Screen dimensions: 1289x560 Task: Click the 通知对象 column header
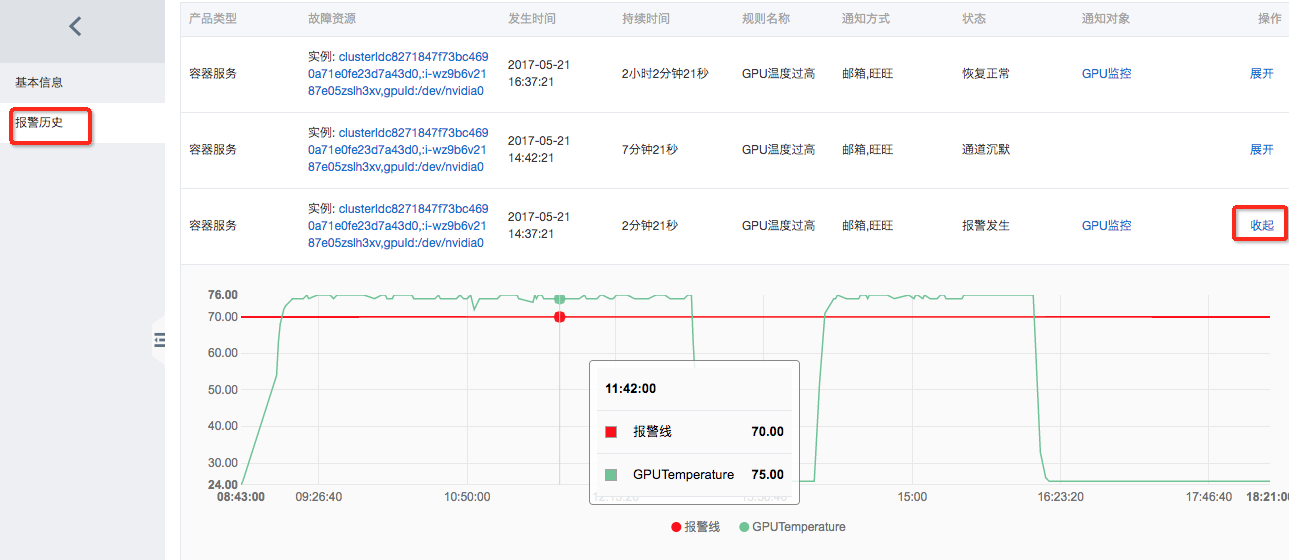pyautogui.click(x=1106, y=19)
